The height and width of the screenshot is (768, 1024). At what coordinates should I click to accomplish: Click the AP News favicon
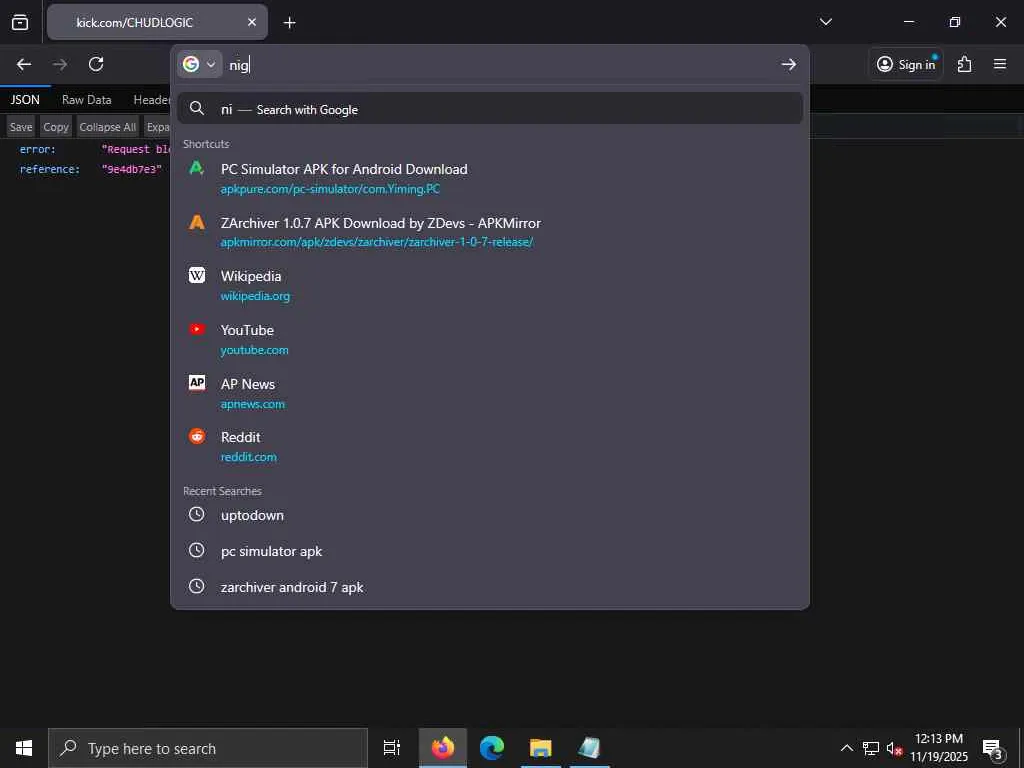[x=197, y=382]
